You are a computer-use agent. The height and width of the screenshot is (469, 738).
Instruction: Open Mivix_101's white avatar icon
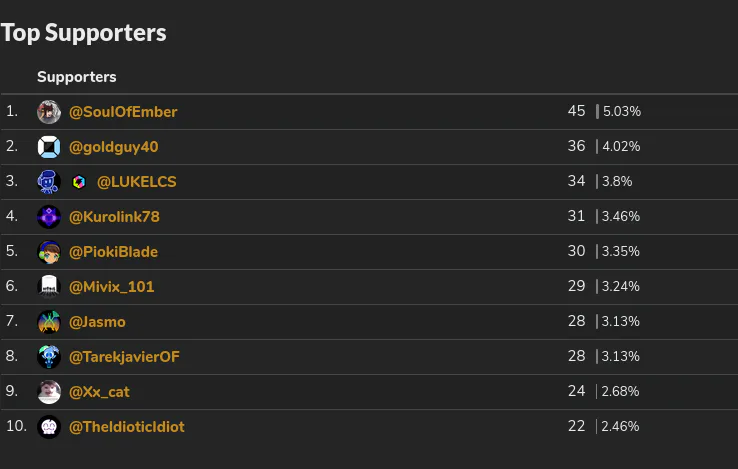point(49,287)
